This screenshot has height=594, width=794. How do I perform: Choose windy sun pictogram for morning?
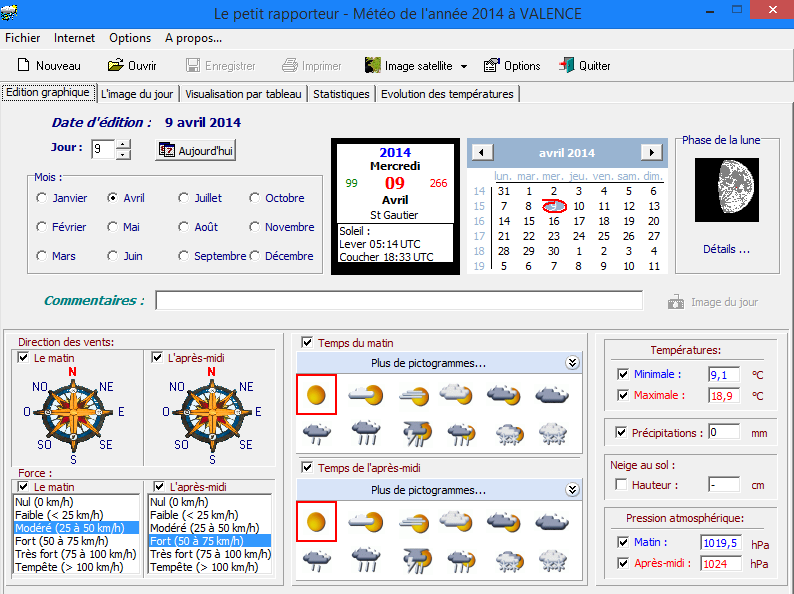(x=414, y=395)
